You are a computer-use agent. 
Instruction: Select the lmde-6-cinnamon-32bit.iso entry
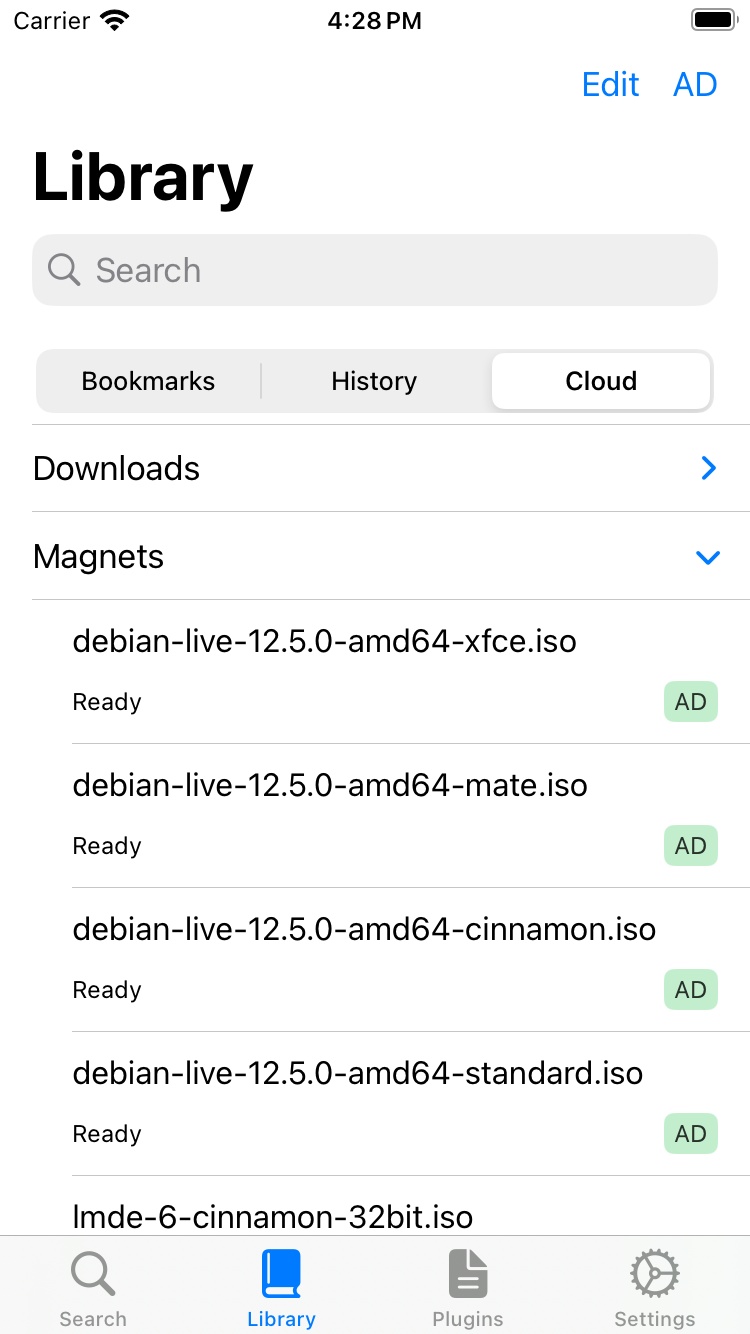pyautogui.click(x=272, y=1217)
